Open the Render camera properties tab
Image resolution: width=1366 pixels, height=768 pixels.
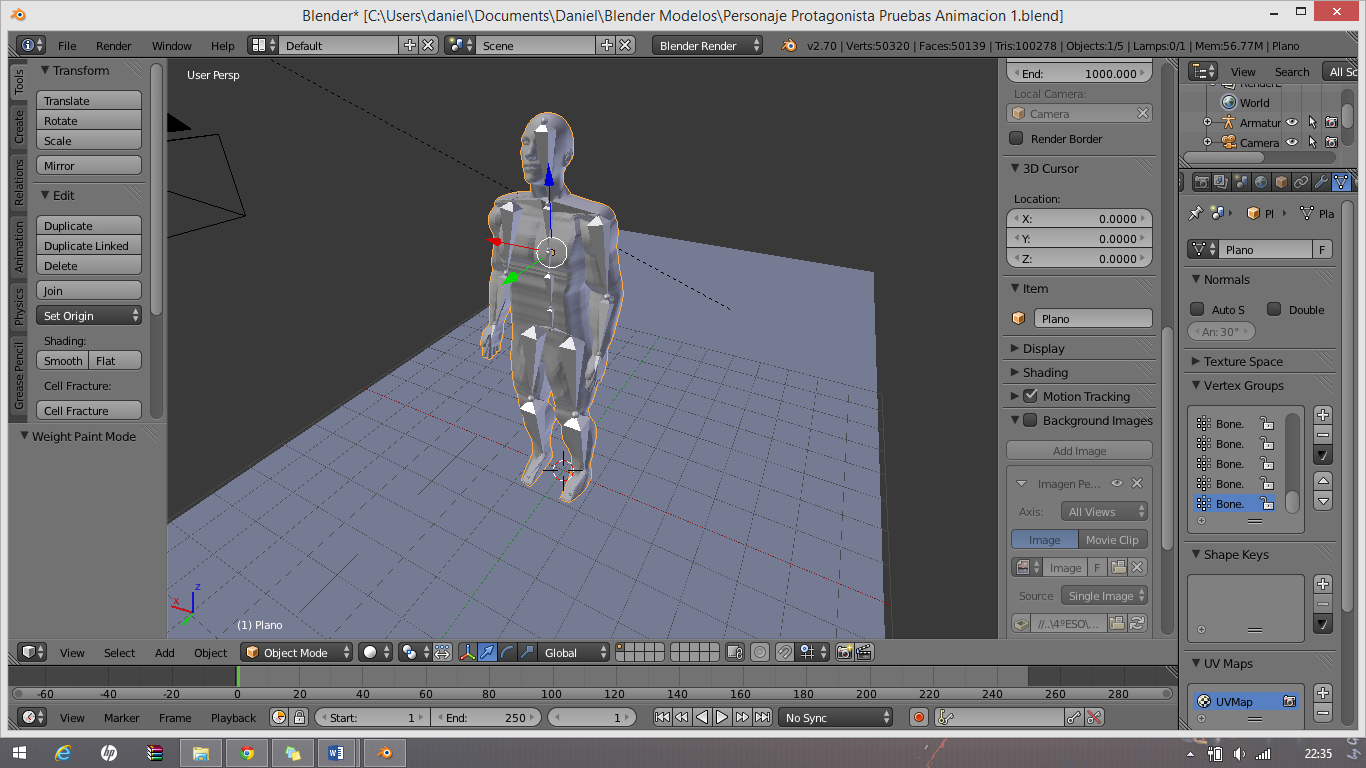pyautogui.click(x=1201, y=182)
